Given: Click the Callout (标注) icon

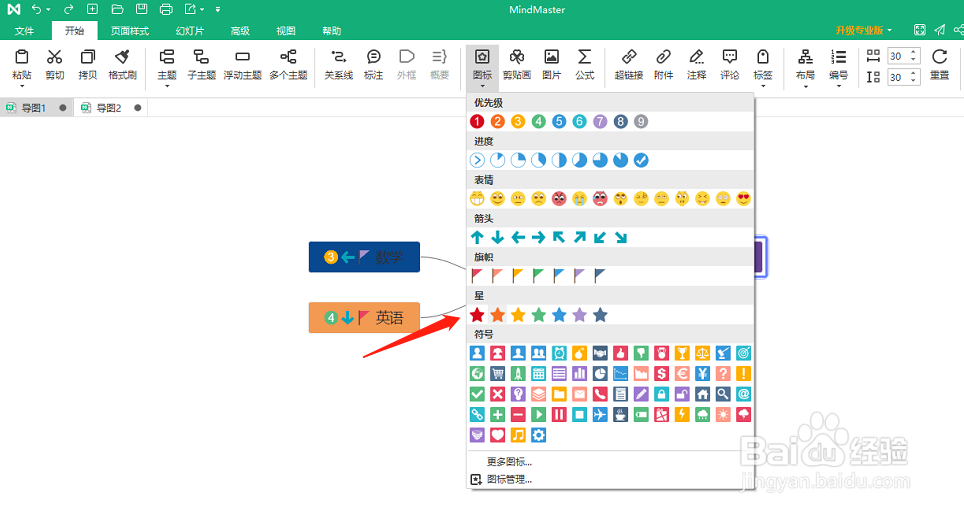Looking at the screenshot, I should tap(373, 57).
